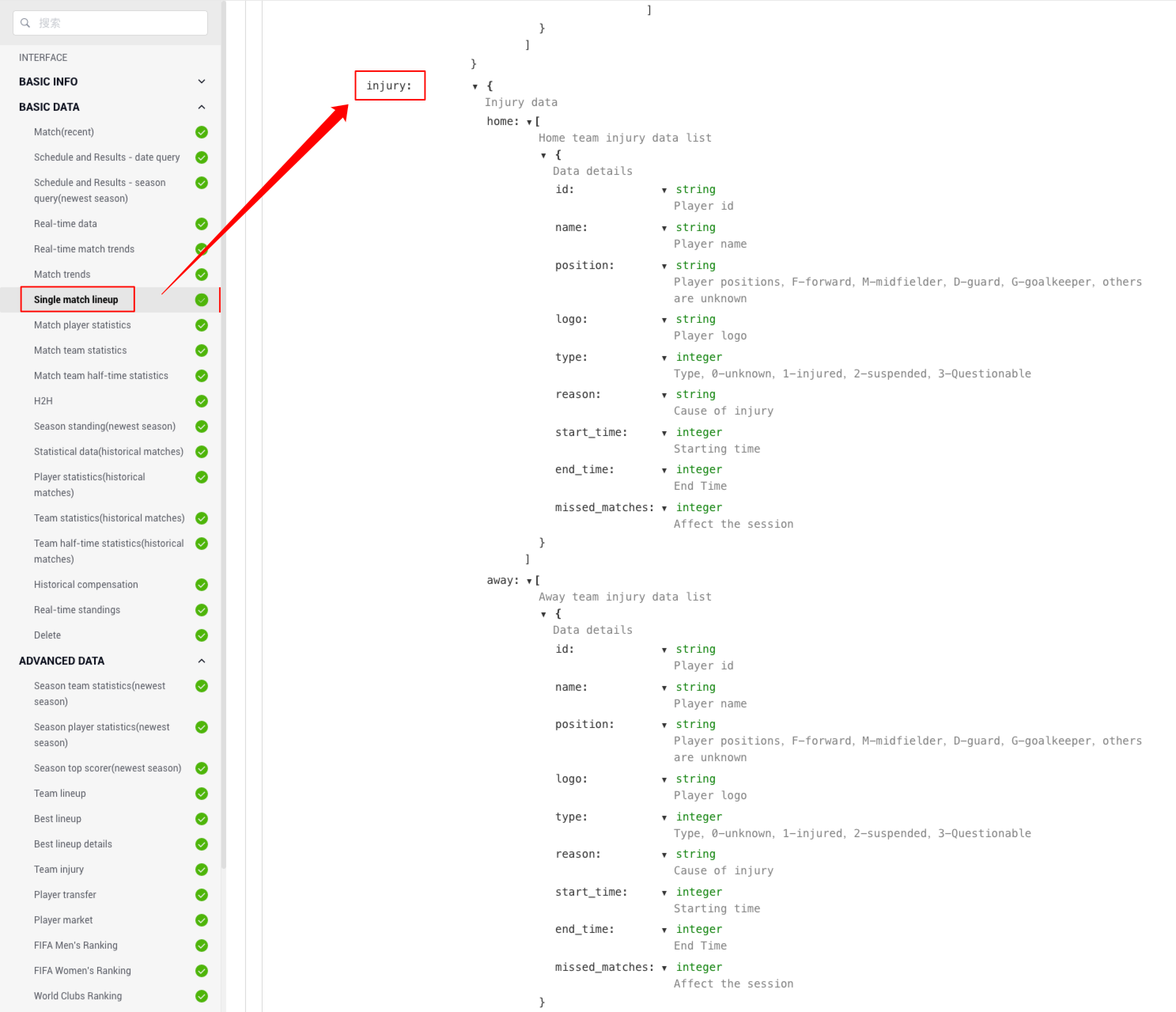This screenshot has width=1176, height=1012.
Task: Click green check beside FIFA Men's Ranking
Action: (202, 946)
